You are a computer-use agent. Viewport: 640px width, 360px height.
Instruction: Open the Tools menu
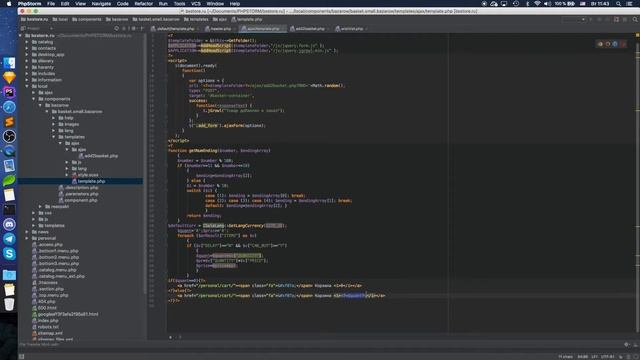pos(180,4)
